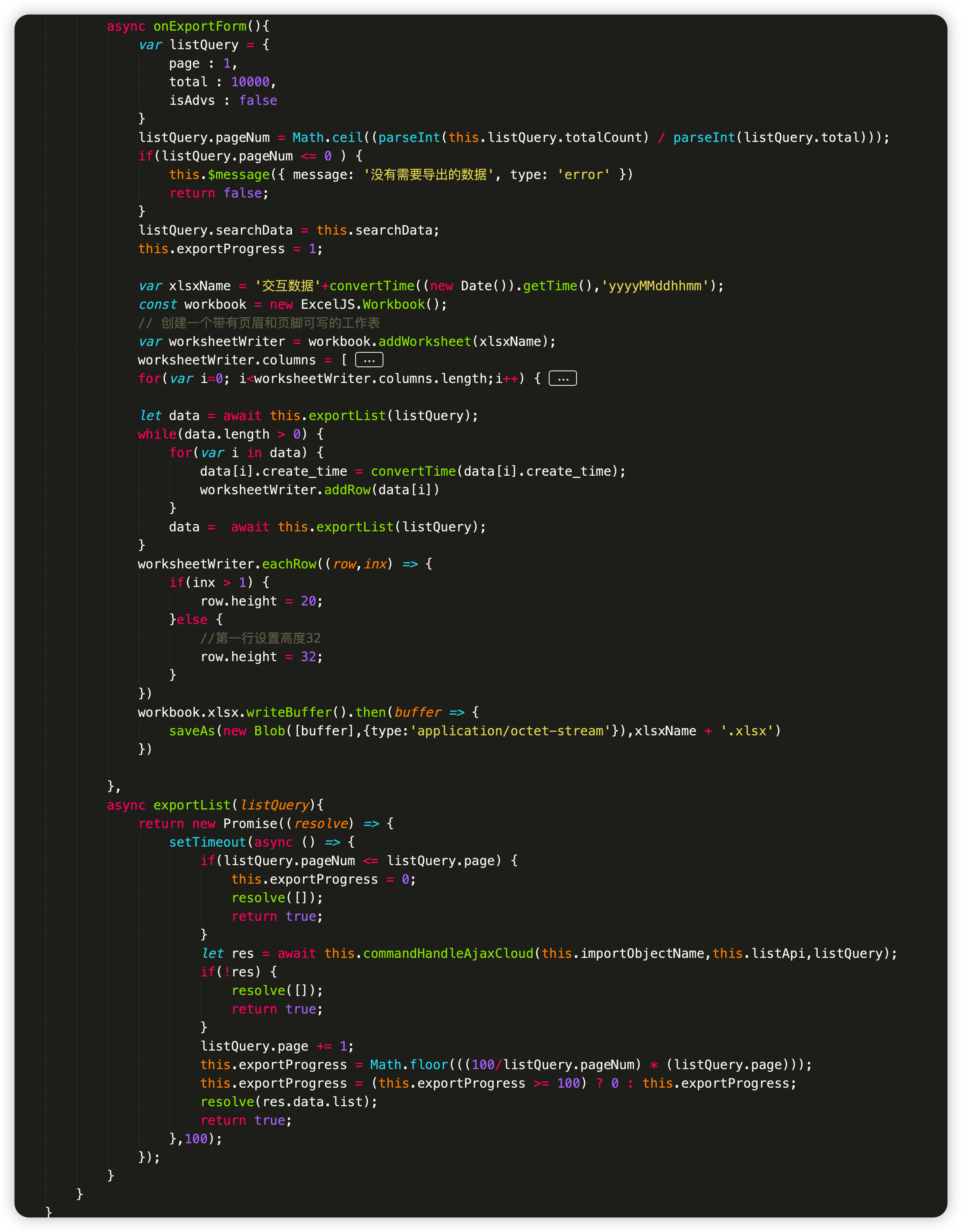Click the ExcelJS identifier
This screenshot has height=1232, width=962.
click(328, 305)
